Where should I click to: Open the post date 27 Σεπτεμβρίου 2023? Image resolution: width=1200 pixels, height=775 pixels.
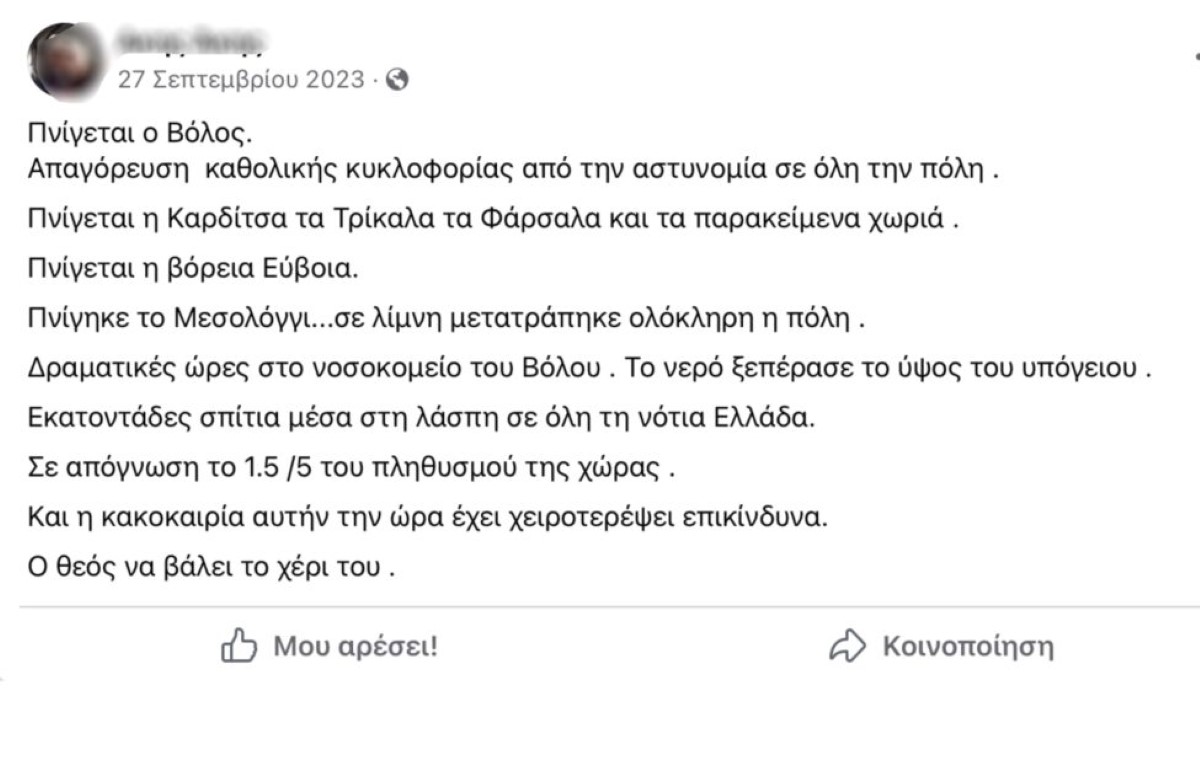pos(241,80)
